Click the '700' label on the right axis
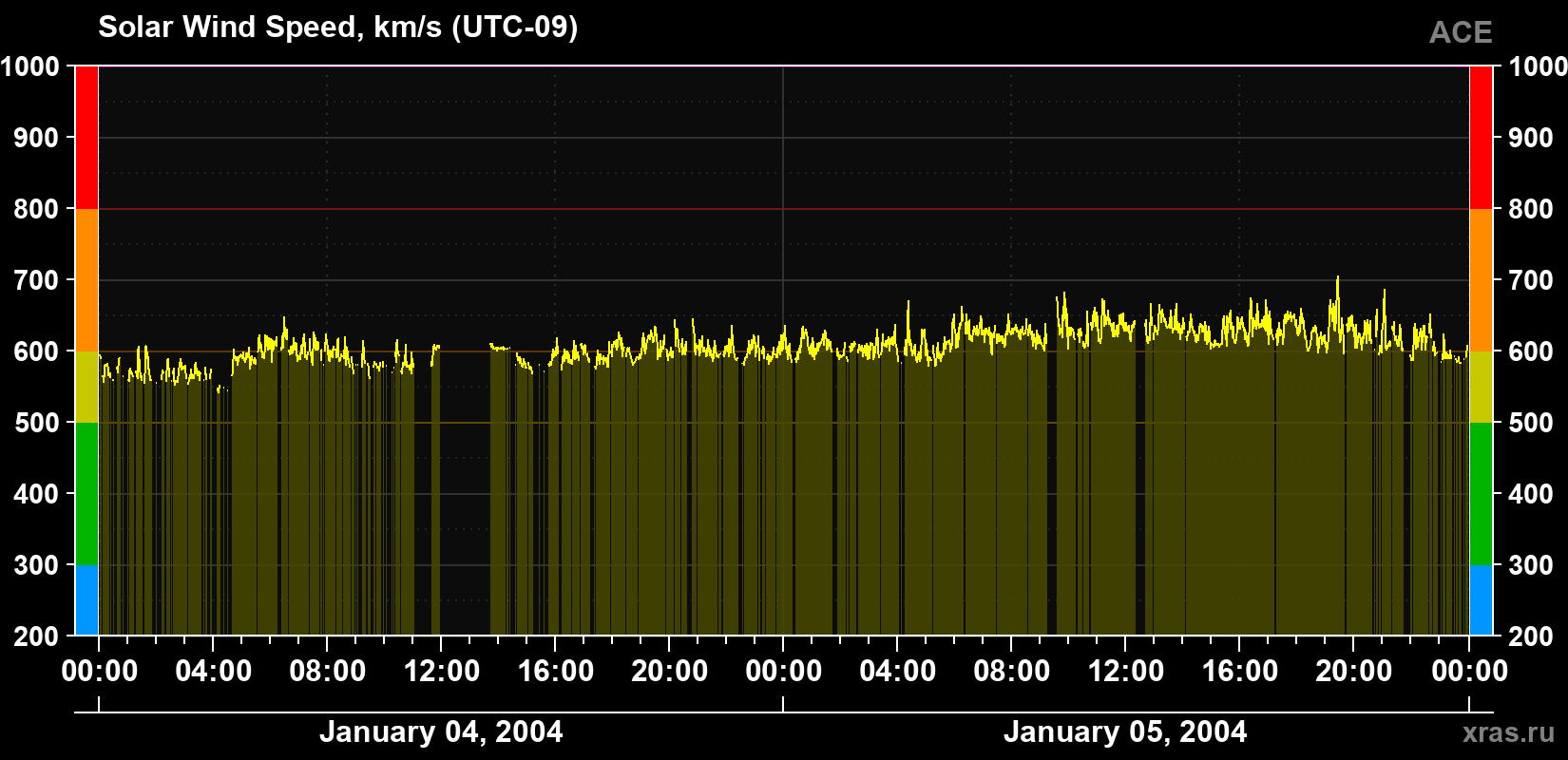The width and height of the screenshot is (1568, 760). pos(1532,280)
